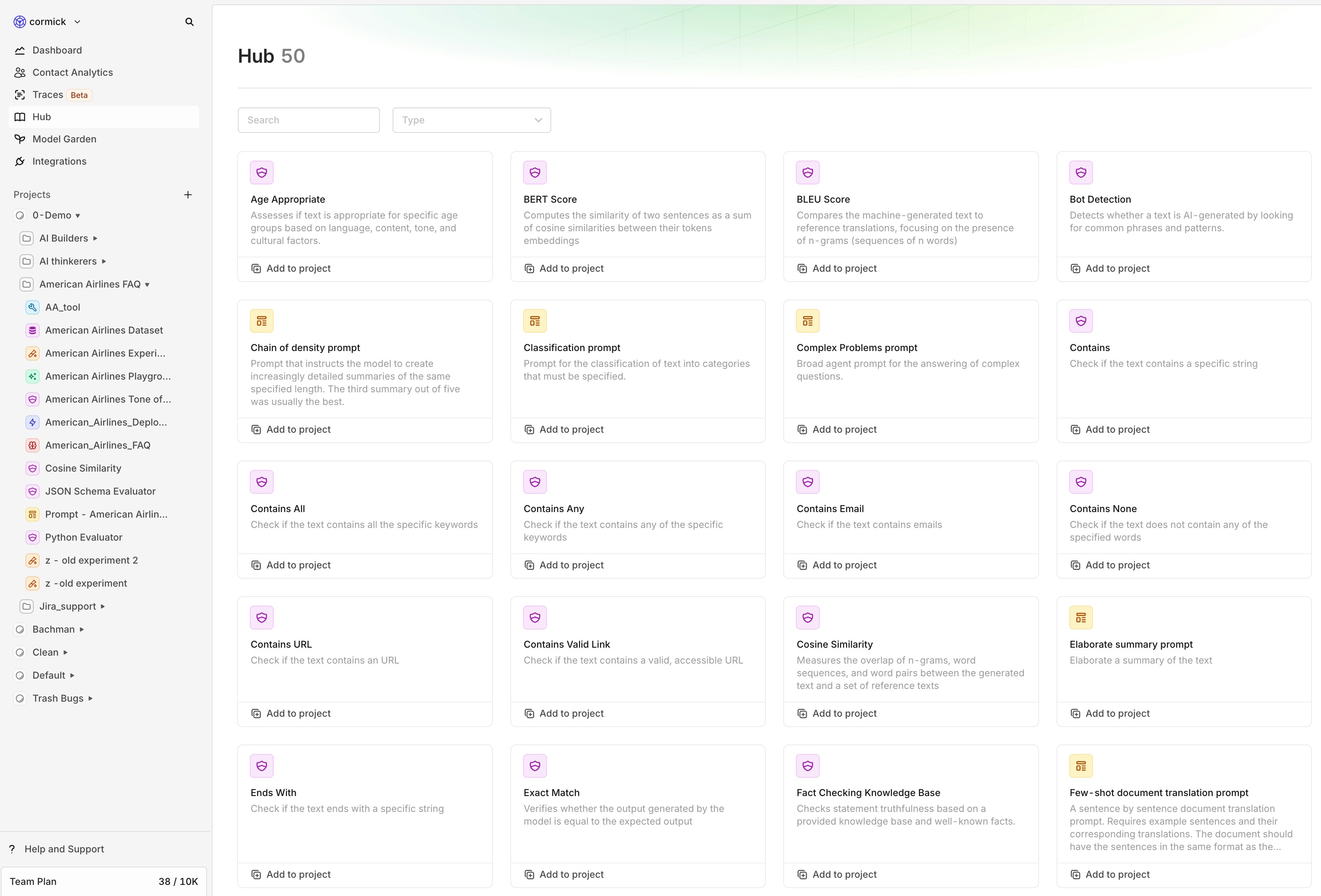The width and height of the screenshot is (1321, 896).
Task: Open Traces Beta section
Action: [x=48, y=94]
